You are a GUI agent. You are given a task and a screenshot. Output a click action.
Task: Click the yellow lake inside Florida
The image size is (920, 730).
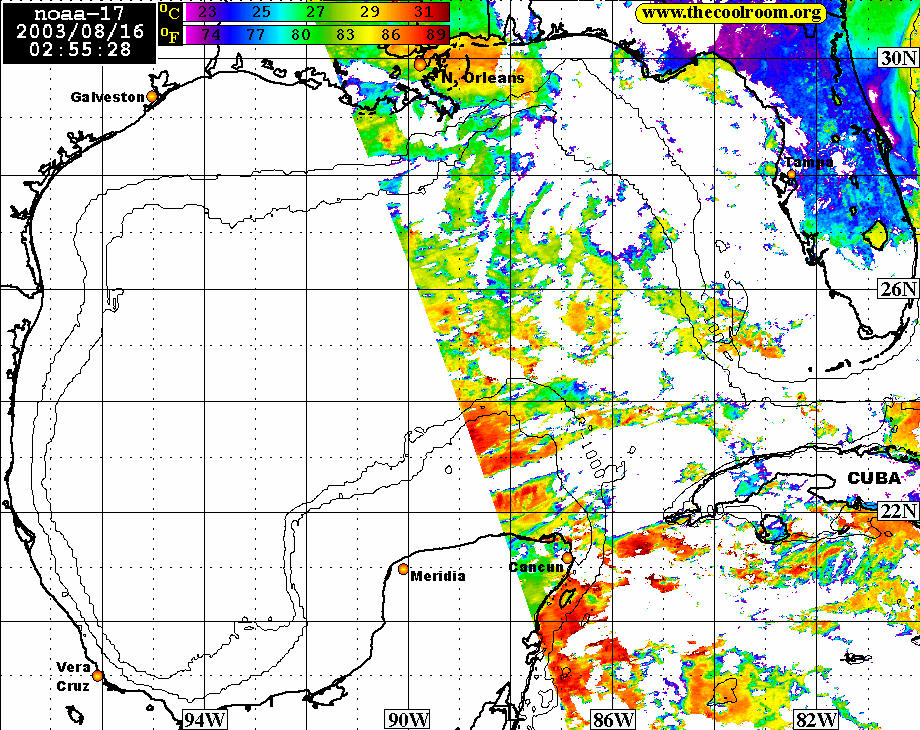coord(874,234)
